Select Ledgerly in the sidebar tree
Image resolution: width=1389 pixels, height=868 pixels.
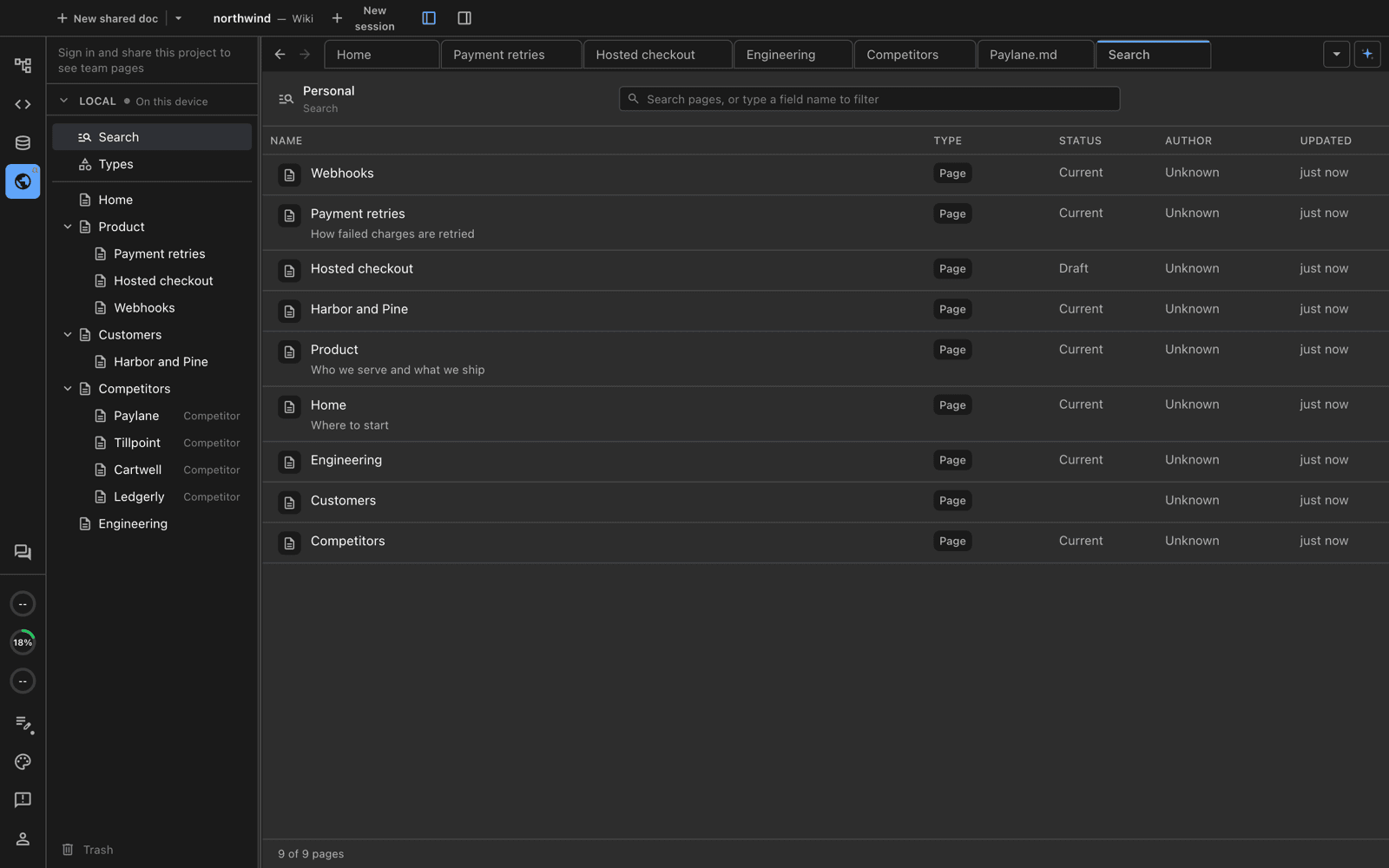click(152, 496)
